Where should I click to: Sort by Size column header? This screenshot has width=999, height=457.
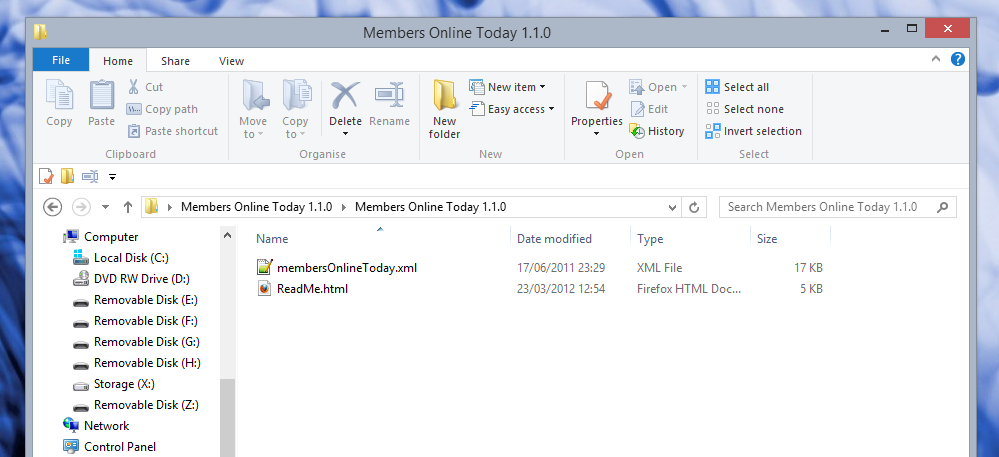[767, 239]
